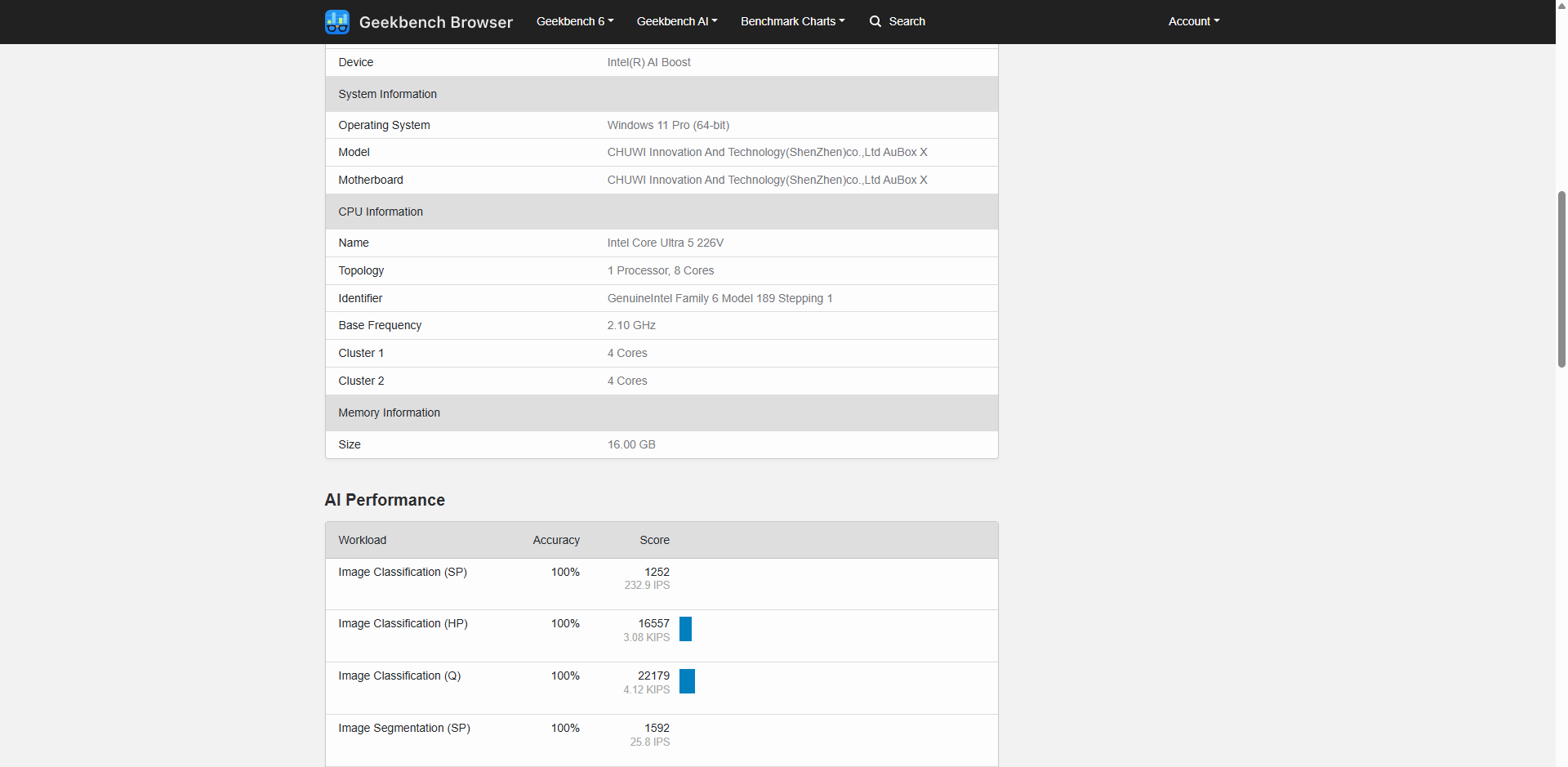
Task: Click the Identifier label
Action: [x=360, y=298]
